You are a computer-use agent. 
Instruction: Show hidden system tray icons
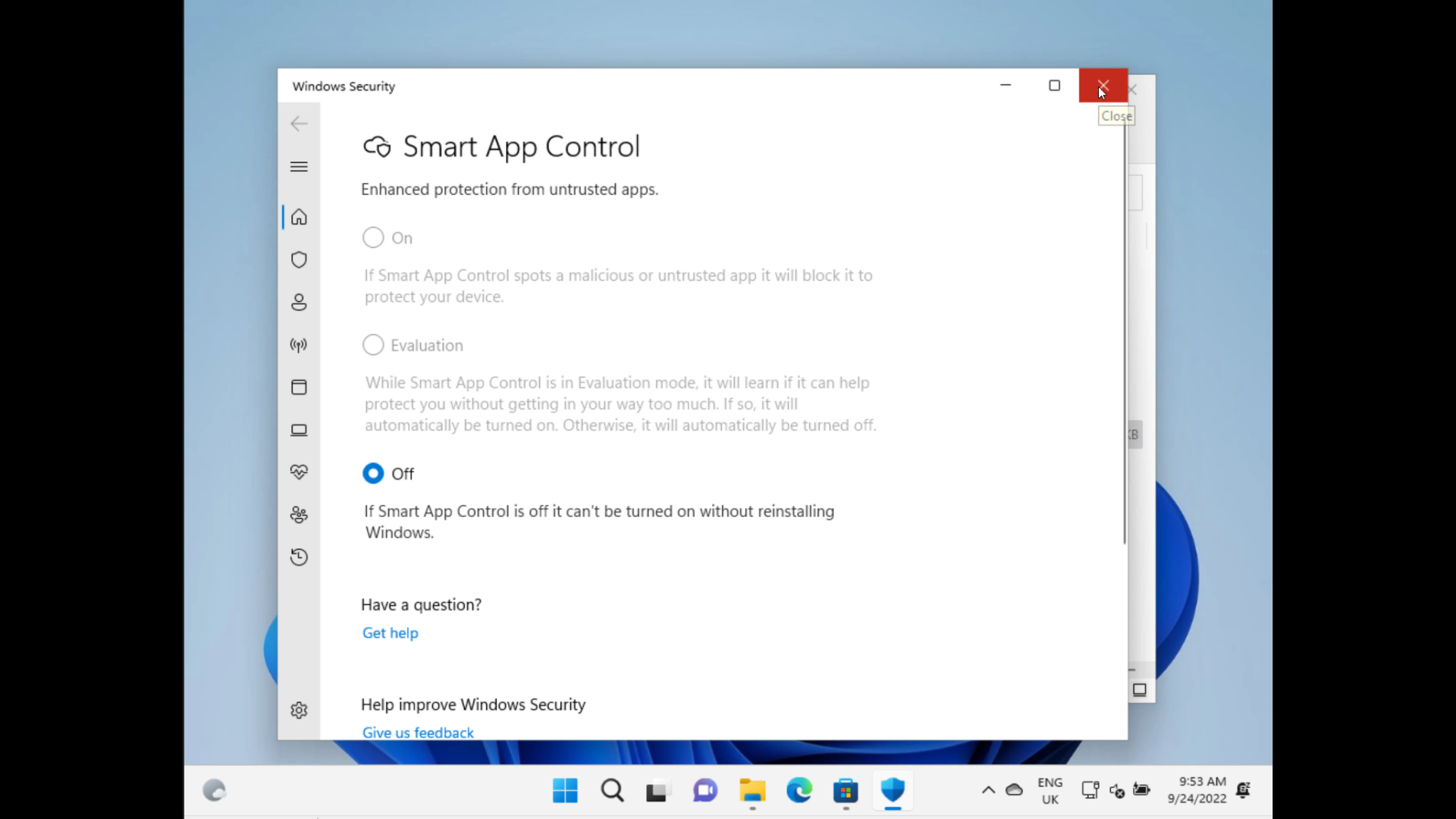point(988,790)
